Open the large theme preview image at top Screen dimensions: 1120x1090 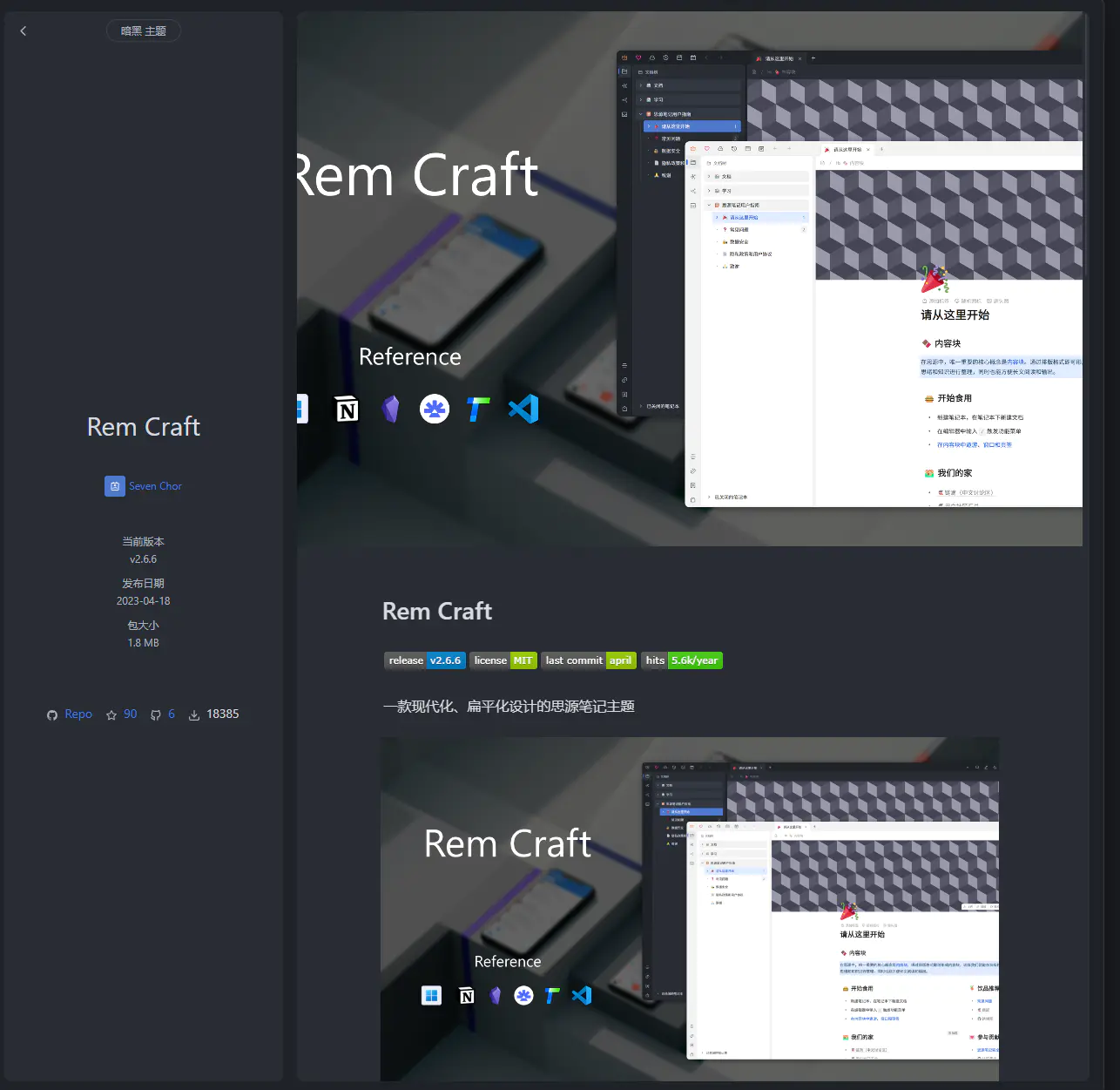(690, 279)
